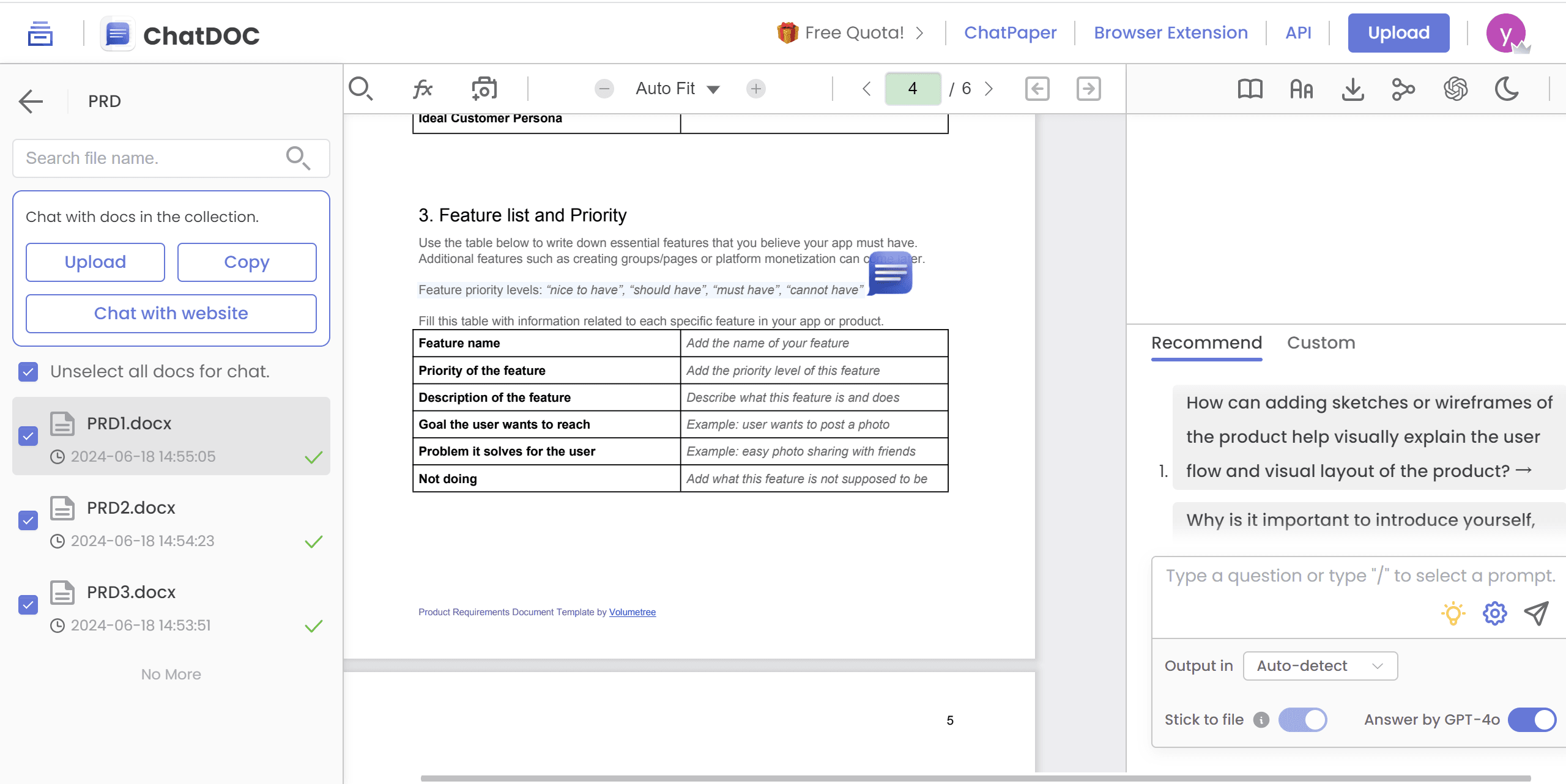Open the font size Aa icon
Screen dimensions: 1566x784
[1301, 89]
